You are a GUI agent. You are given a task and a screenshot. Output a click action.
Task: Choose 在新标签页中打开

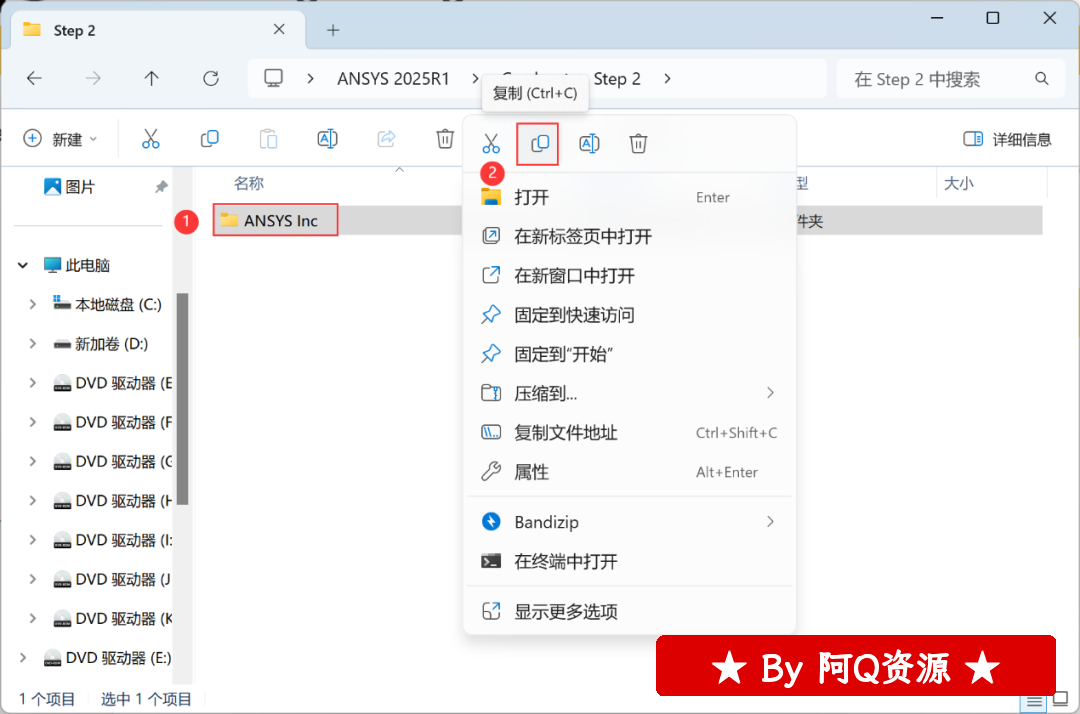pyautogui.click(x=630, y=237)
